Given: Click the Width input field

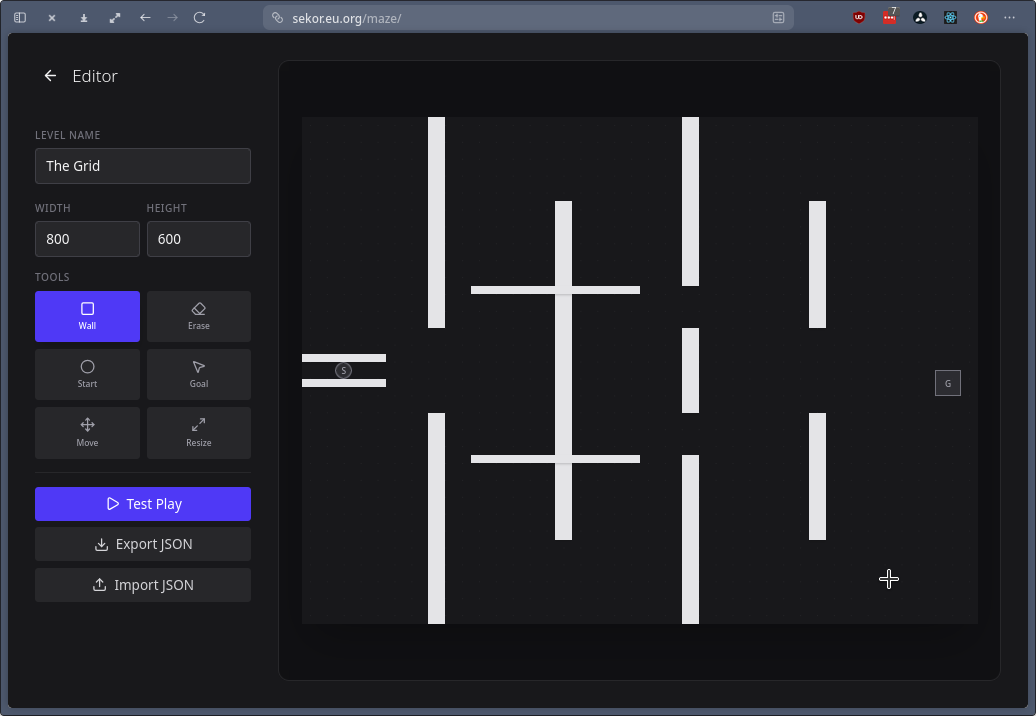Looking at the screenshot, I should pyautogui.click(x=87, y=239).
